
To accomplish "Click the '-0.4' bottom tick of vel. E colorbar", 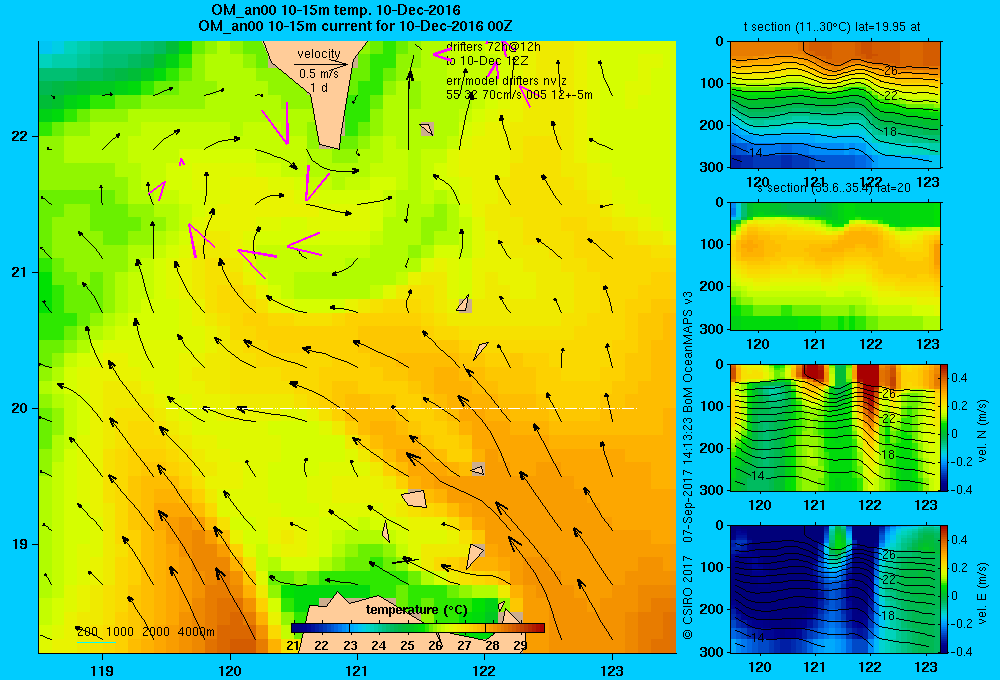I will coord(961,652).
